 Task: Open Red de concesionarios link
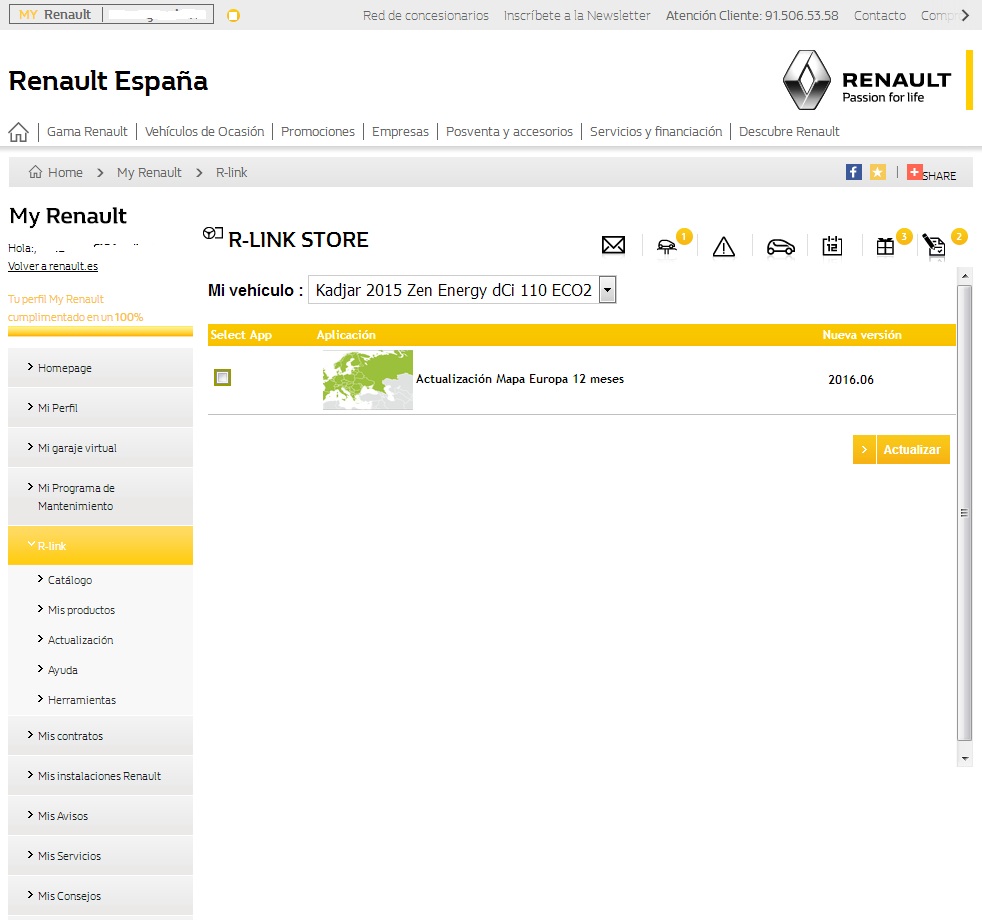425,16
